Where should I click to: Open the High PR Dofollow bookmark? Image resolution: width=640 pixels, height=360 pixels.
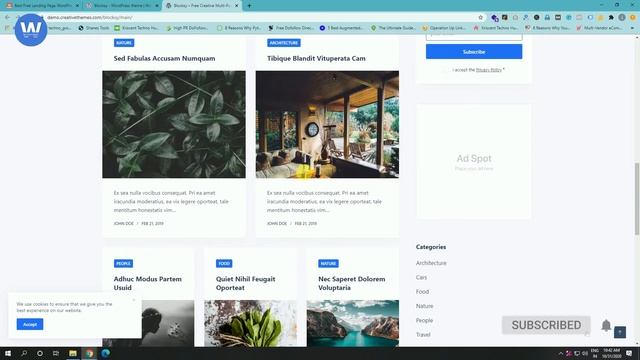[x=187, y=28]
